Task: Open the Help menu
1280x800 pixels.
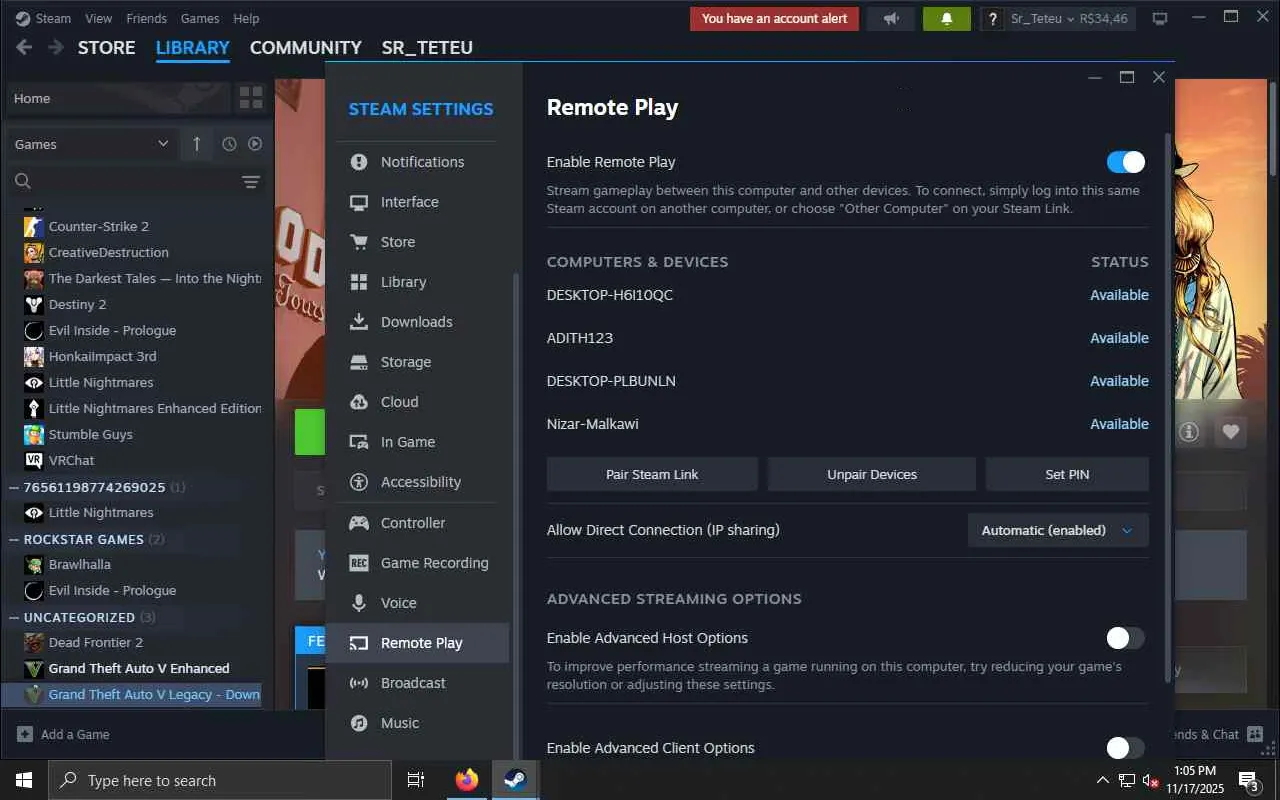Action: tap(246, 18)
